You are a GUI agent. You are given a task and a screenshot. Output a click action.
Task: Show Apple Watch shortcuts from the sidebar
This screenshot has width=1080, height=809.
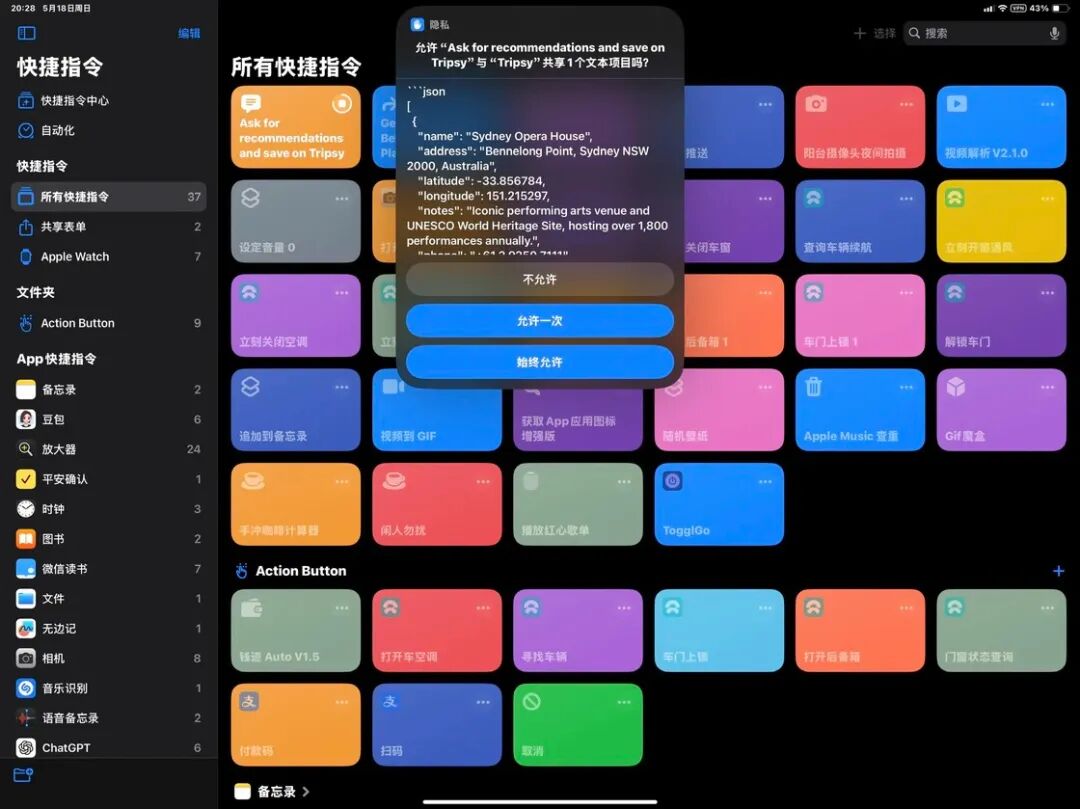(x=109, y=257)
